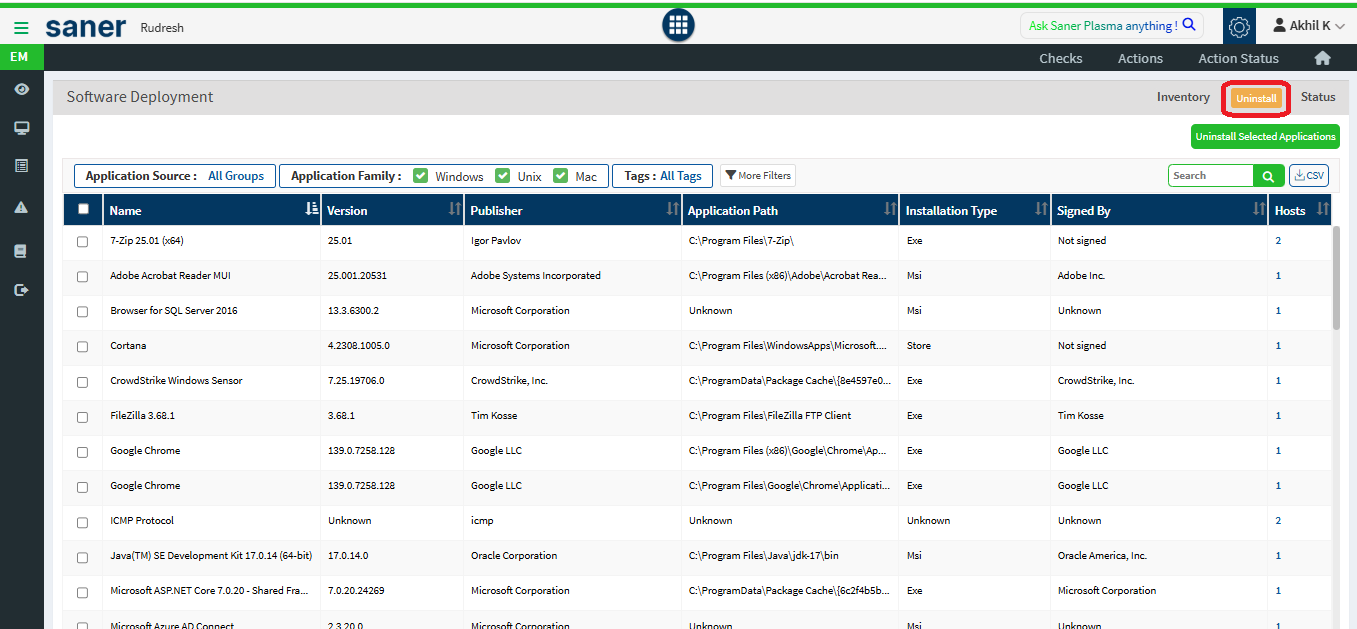Open hosts count link for FileZilla row

(x=1278, y=416)
